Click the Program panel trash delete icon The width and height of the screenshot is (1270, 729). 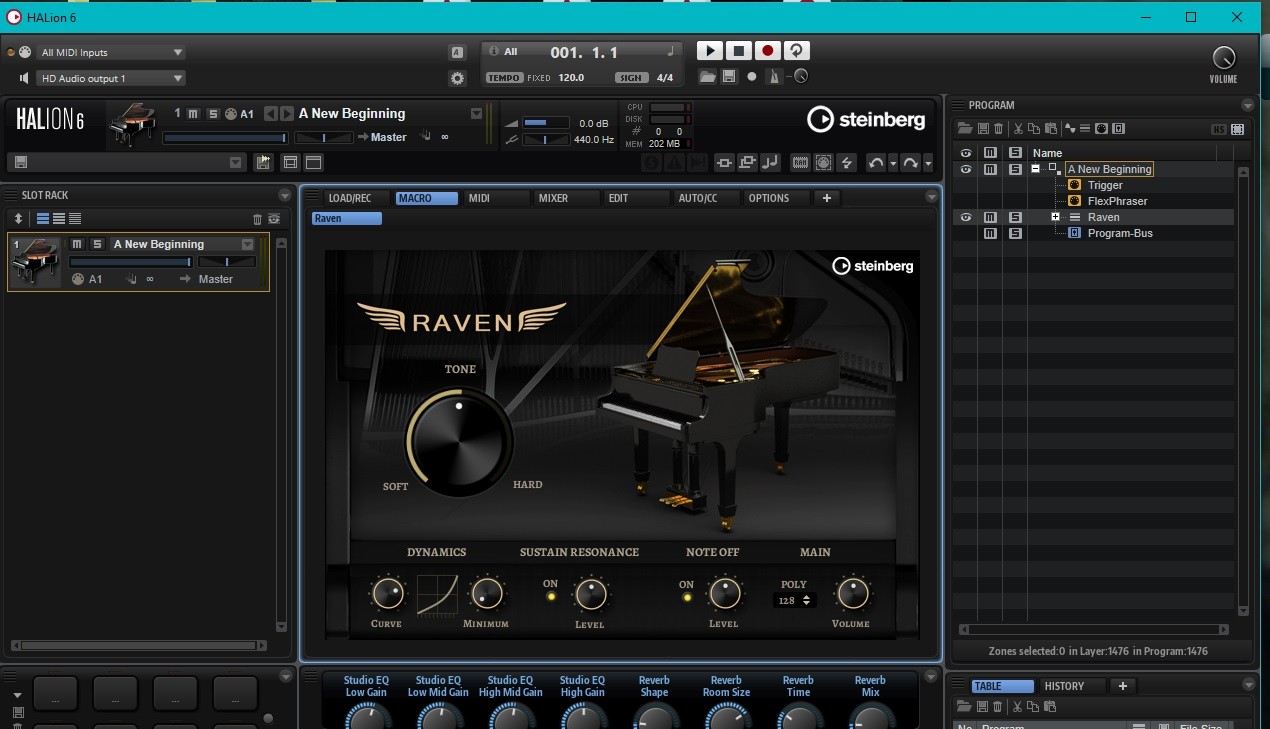(x=998, y=128)
